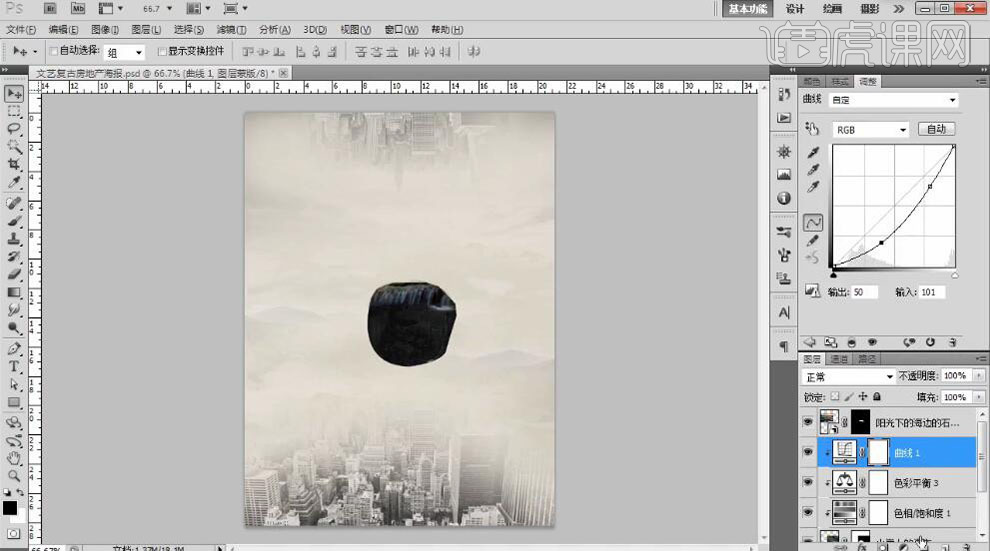The width and height of the screenshot is (990, 551).
Task: Open the zoom level 66.7 dropdown
Action: click(169, 8)
